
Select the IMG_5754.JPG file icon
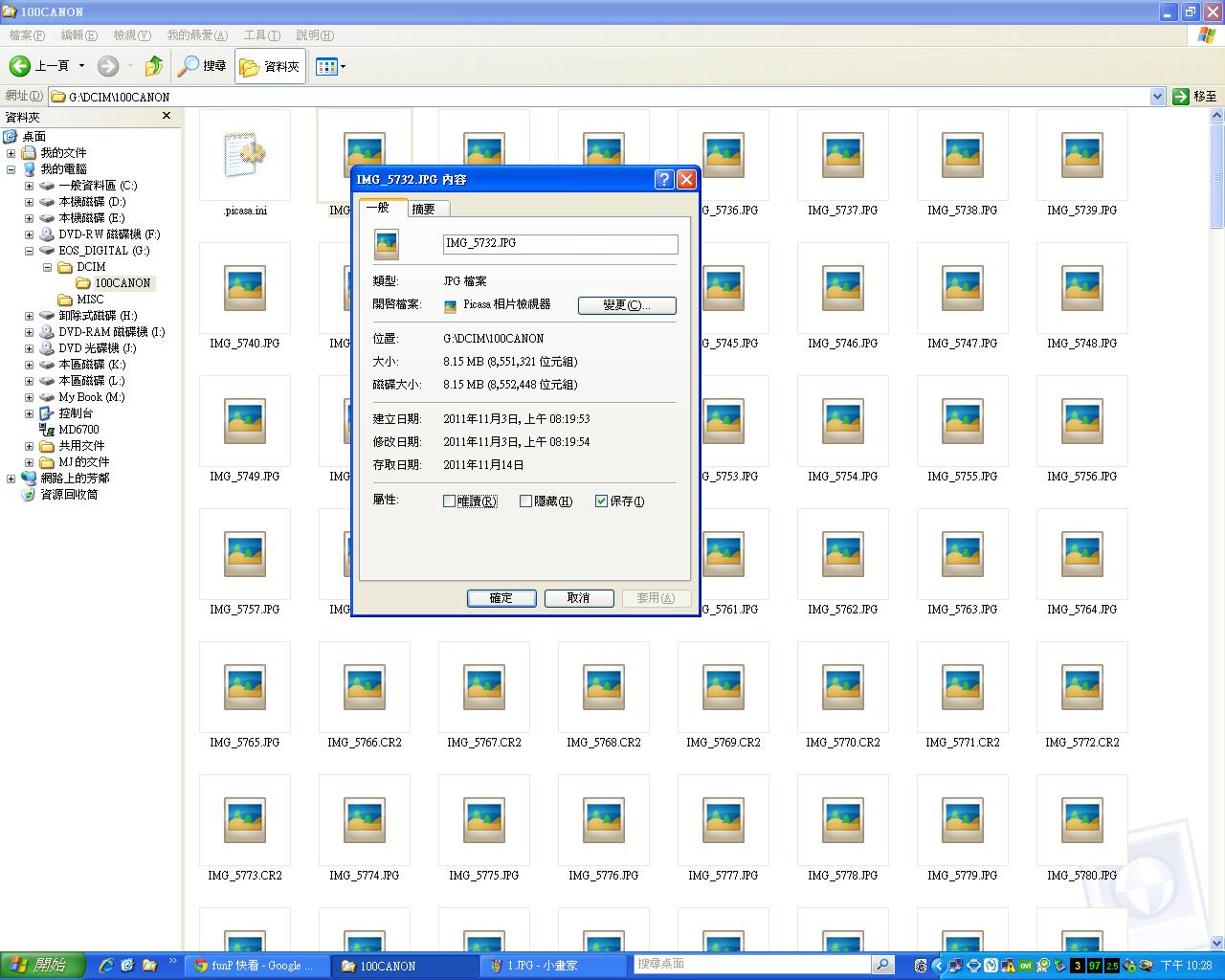843,421
